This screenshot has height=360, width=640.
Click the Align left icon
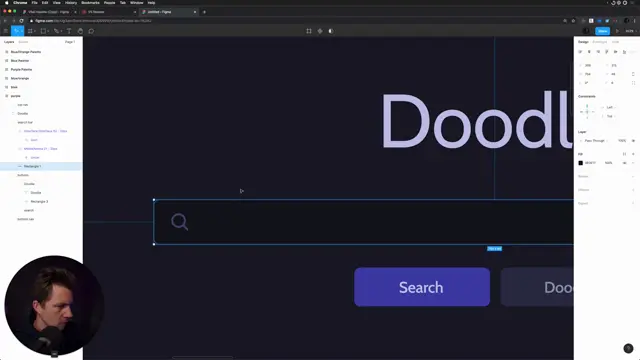[580, 52]
